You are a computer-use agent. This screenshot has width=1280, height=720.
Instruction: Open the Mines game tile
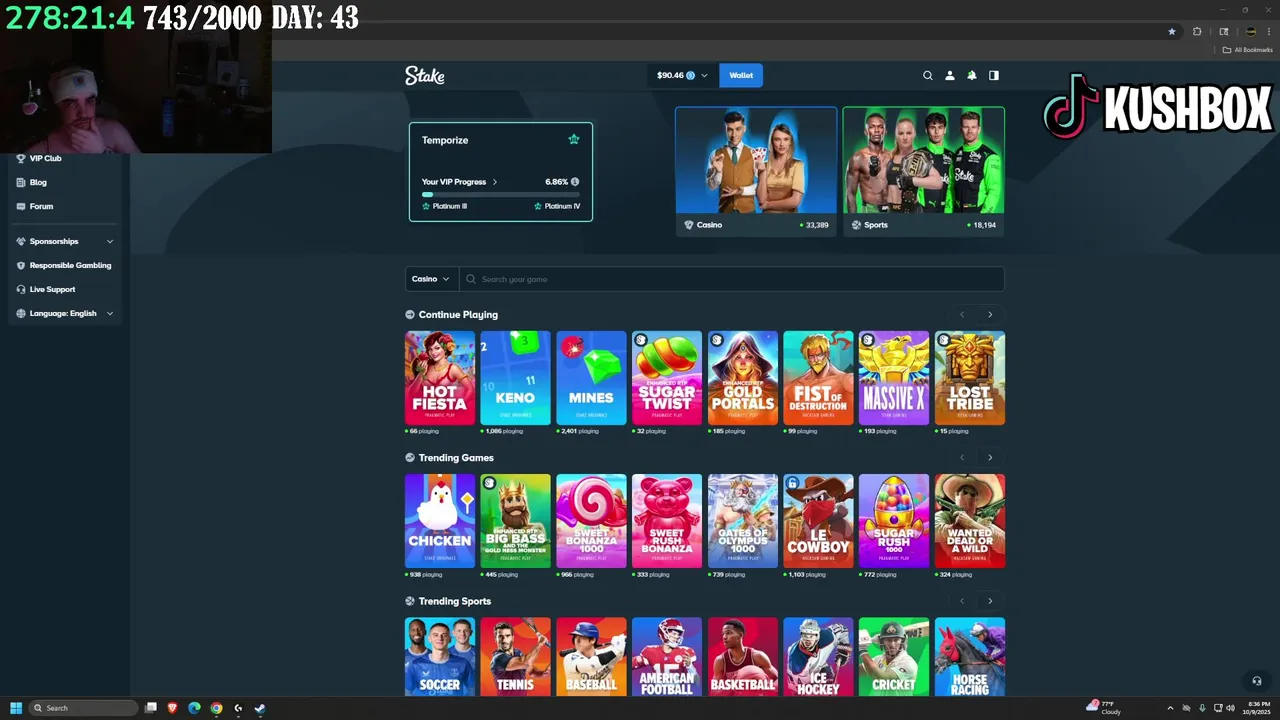pyautogui.click(x=591, y=378)
